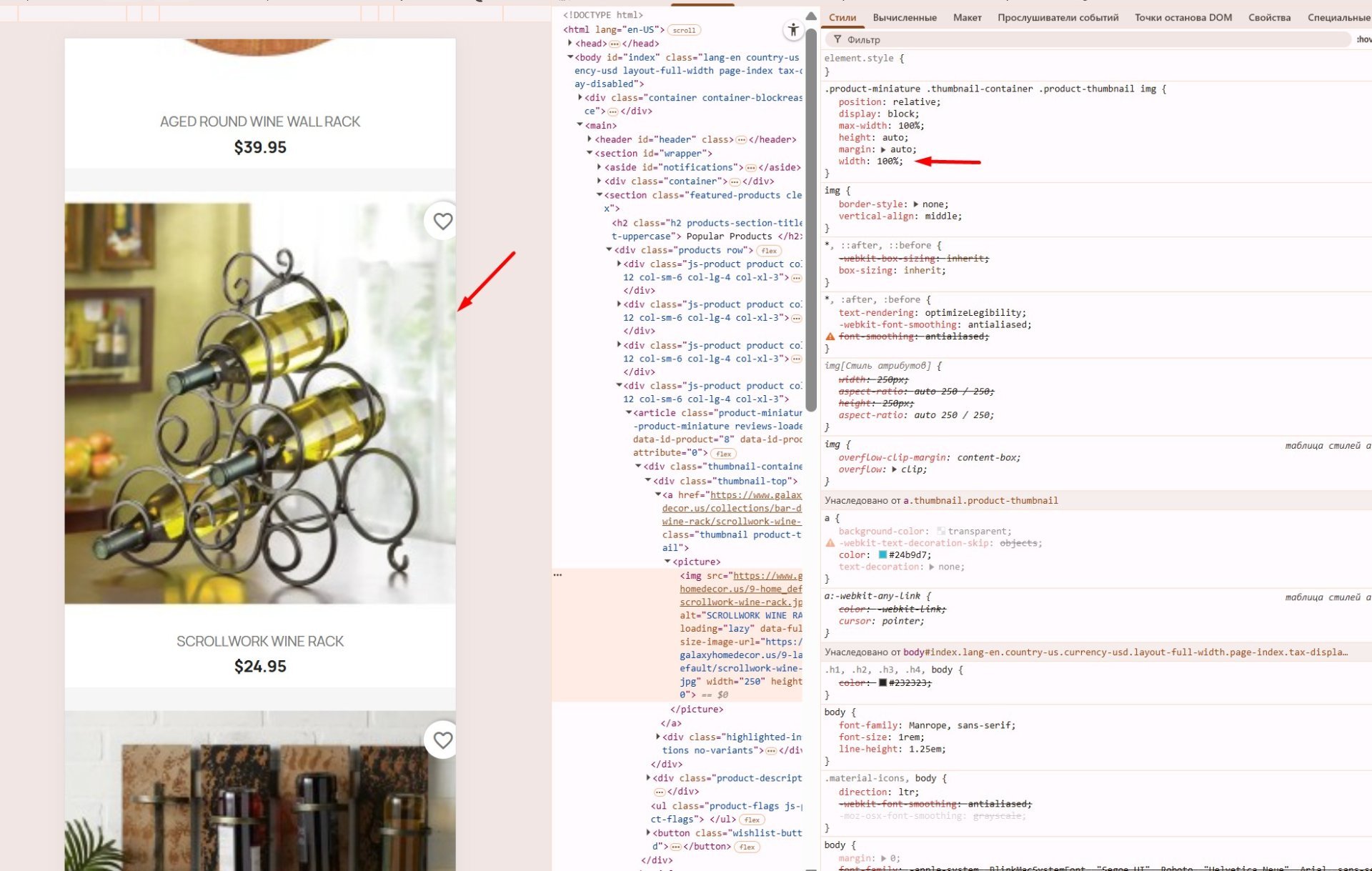1372x871 pixels.
Task: Toggle flex badge next to article product-miniature
Action: click(723, 454)
